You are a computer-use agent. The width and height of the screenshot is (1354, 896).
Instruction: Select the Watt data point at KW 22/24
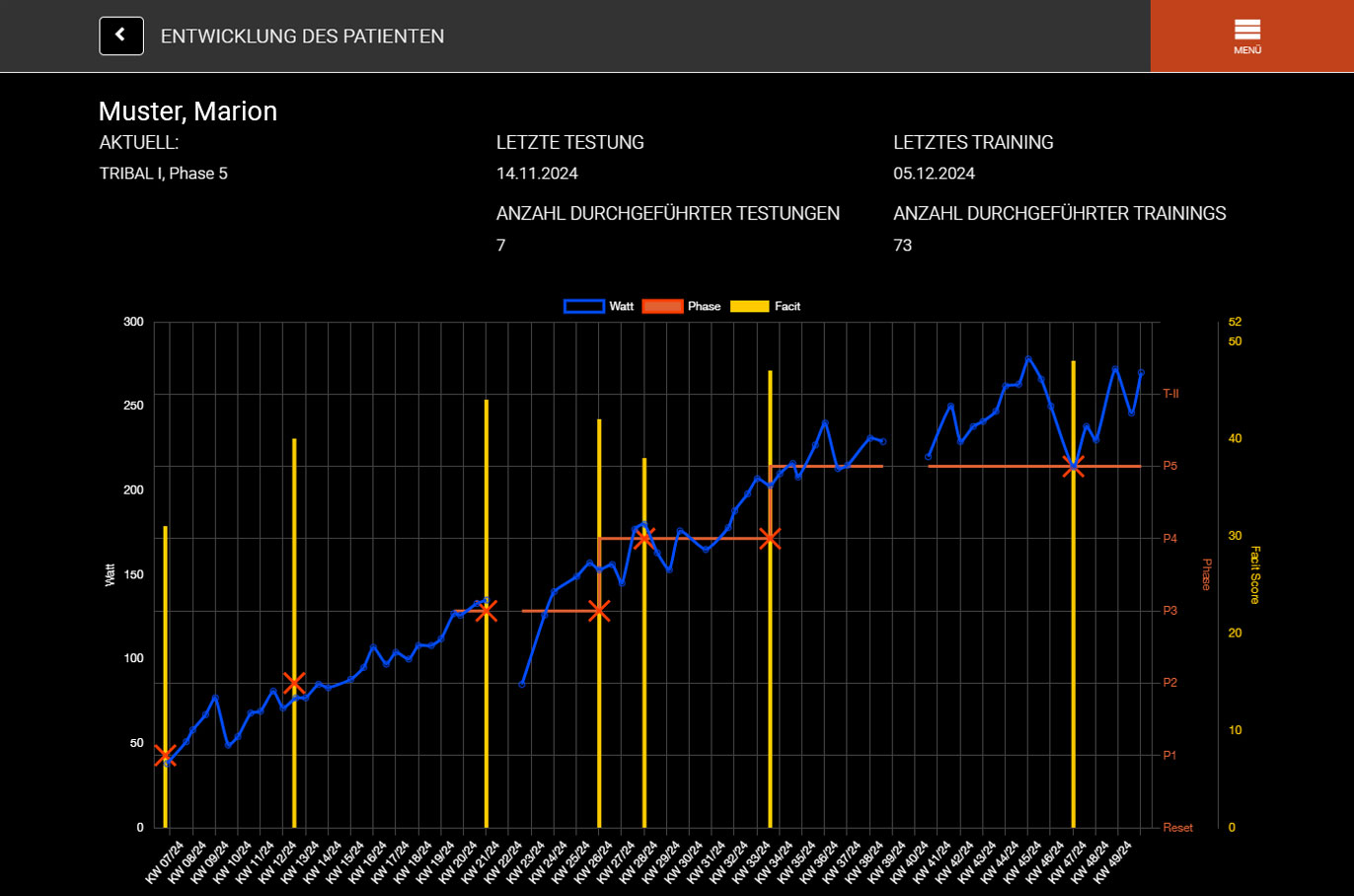522,684
